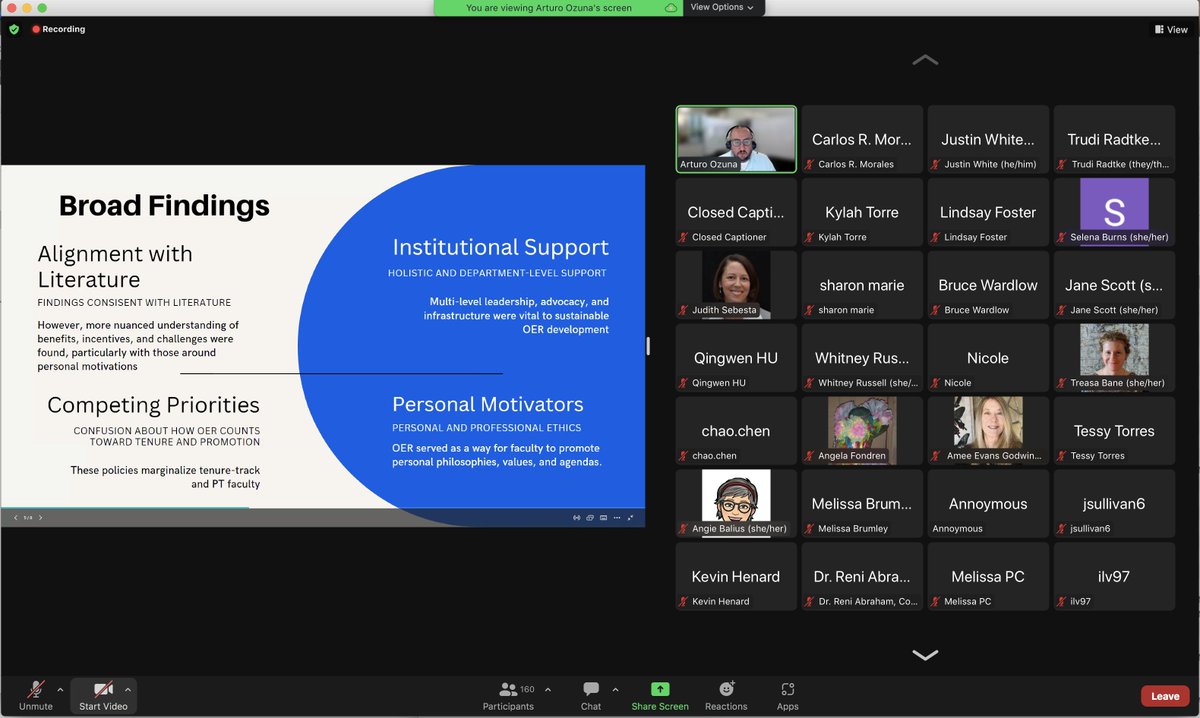The image size is (1200, 718).
Task: Click the Unmute microphone icon
Action: point(36,689)
